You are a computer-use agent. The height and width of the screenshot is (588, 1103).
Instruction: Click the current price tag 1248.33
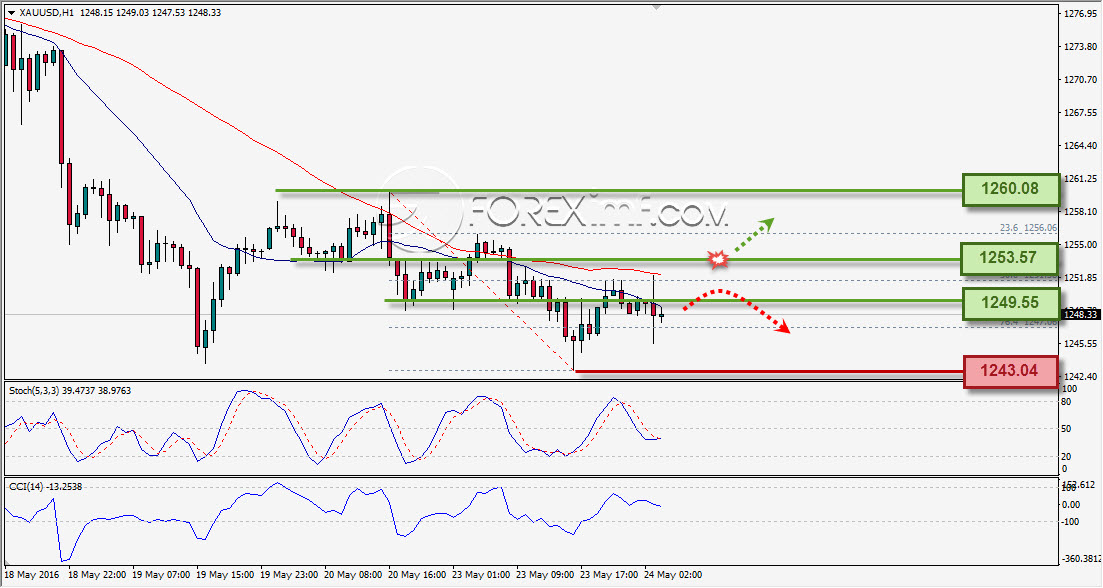[1080, 314]
